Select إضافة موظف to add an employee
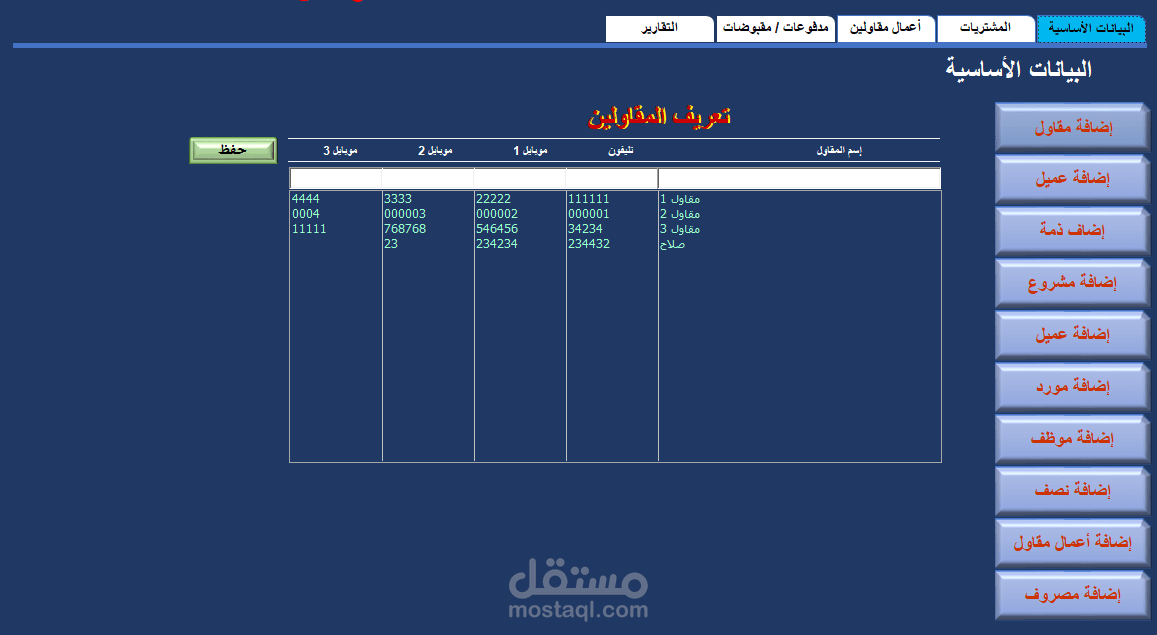The width and height of the screenshot is (1157, 635). (x=1070, y=438)
